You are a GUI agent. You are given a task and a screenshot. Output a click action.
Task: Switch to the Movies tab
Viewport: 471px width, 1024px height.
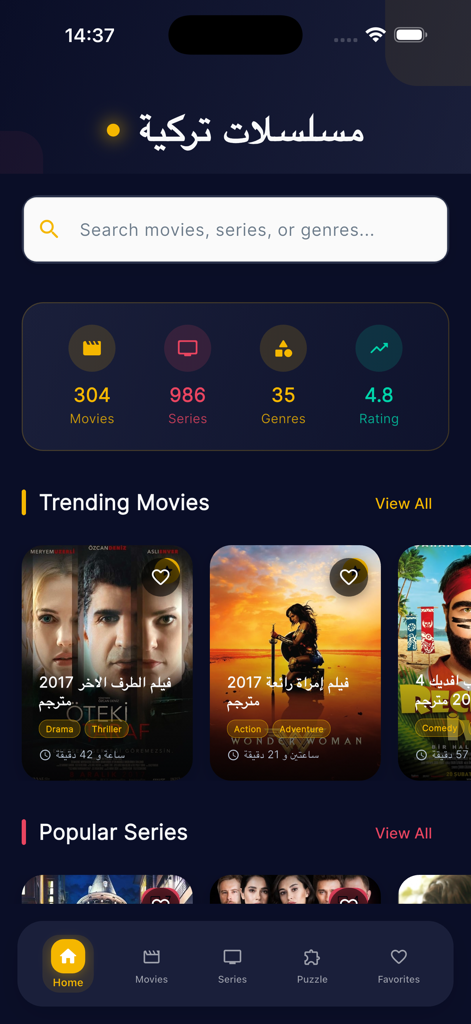pos(152,967)
